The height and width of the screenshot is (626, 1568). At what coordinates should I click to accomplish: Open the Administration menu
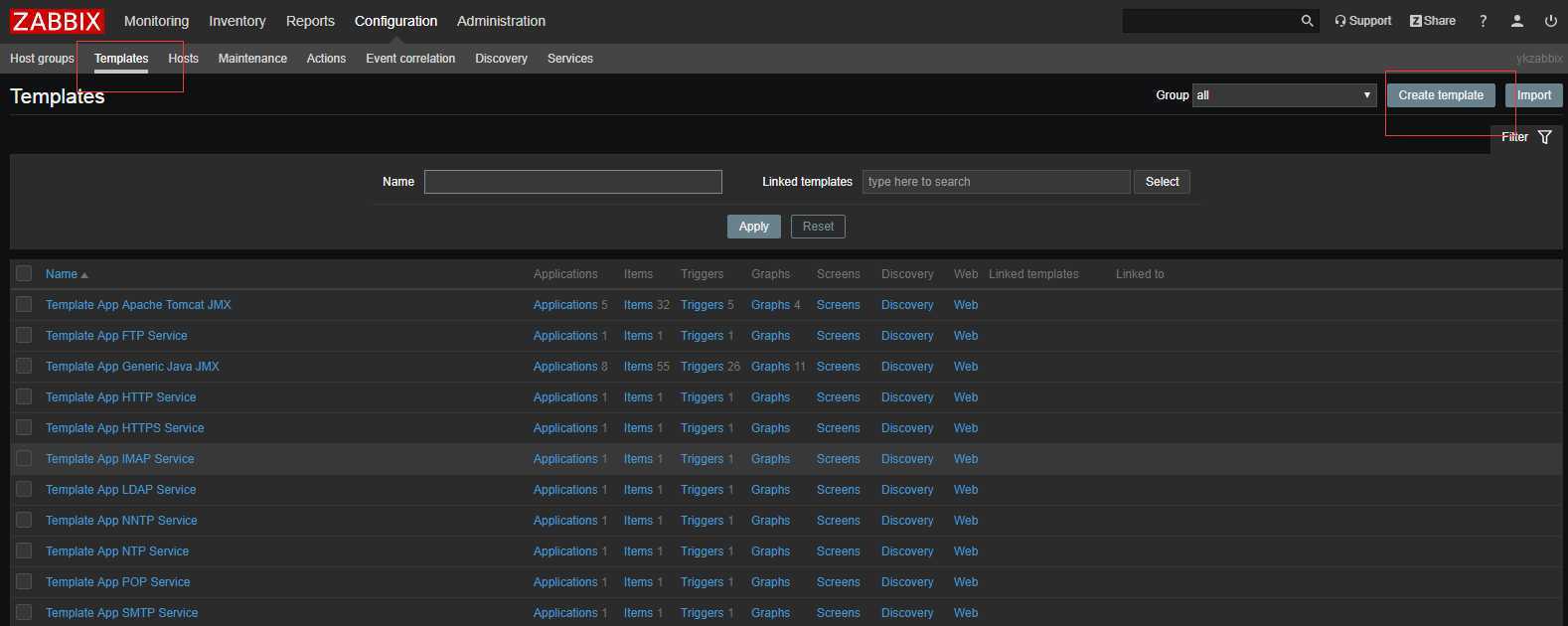click(x=501, y=21)
